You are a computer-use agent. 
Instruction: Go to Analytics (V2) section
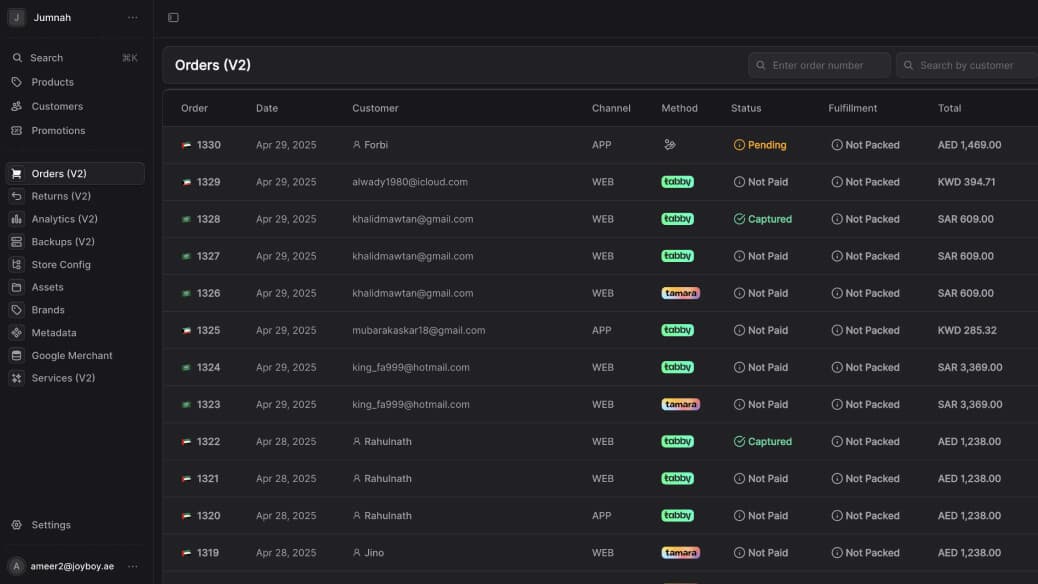64,219
